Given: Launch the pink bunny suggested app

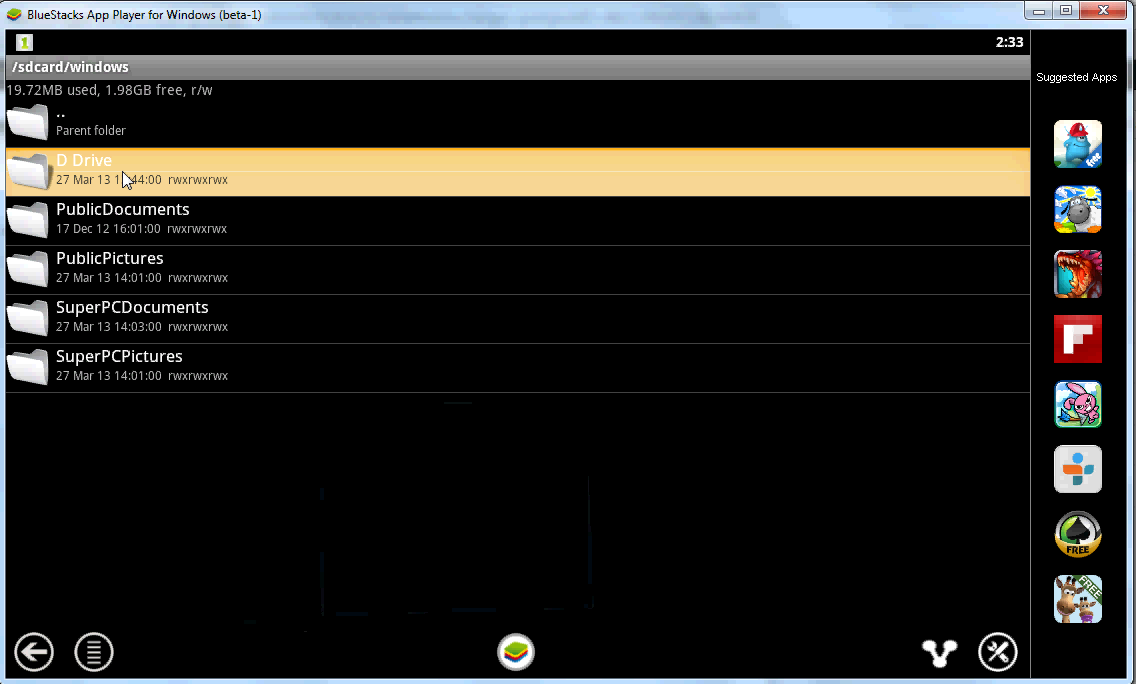Looking at the screenshot, I should [x=1078, y=404].
